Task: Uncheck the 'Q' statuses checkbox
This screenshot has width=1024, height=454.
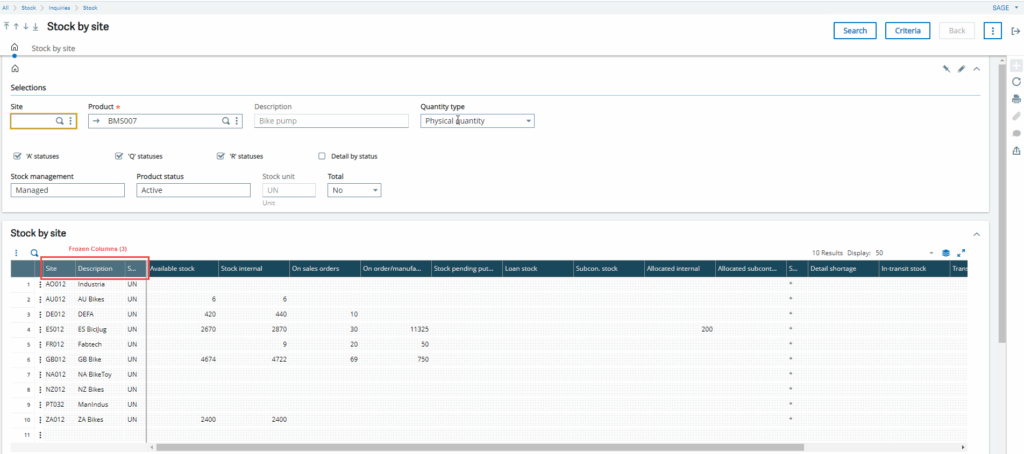Action: coord(119,156)
